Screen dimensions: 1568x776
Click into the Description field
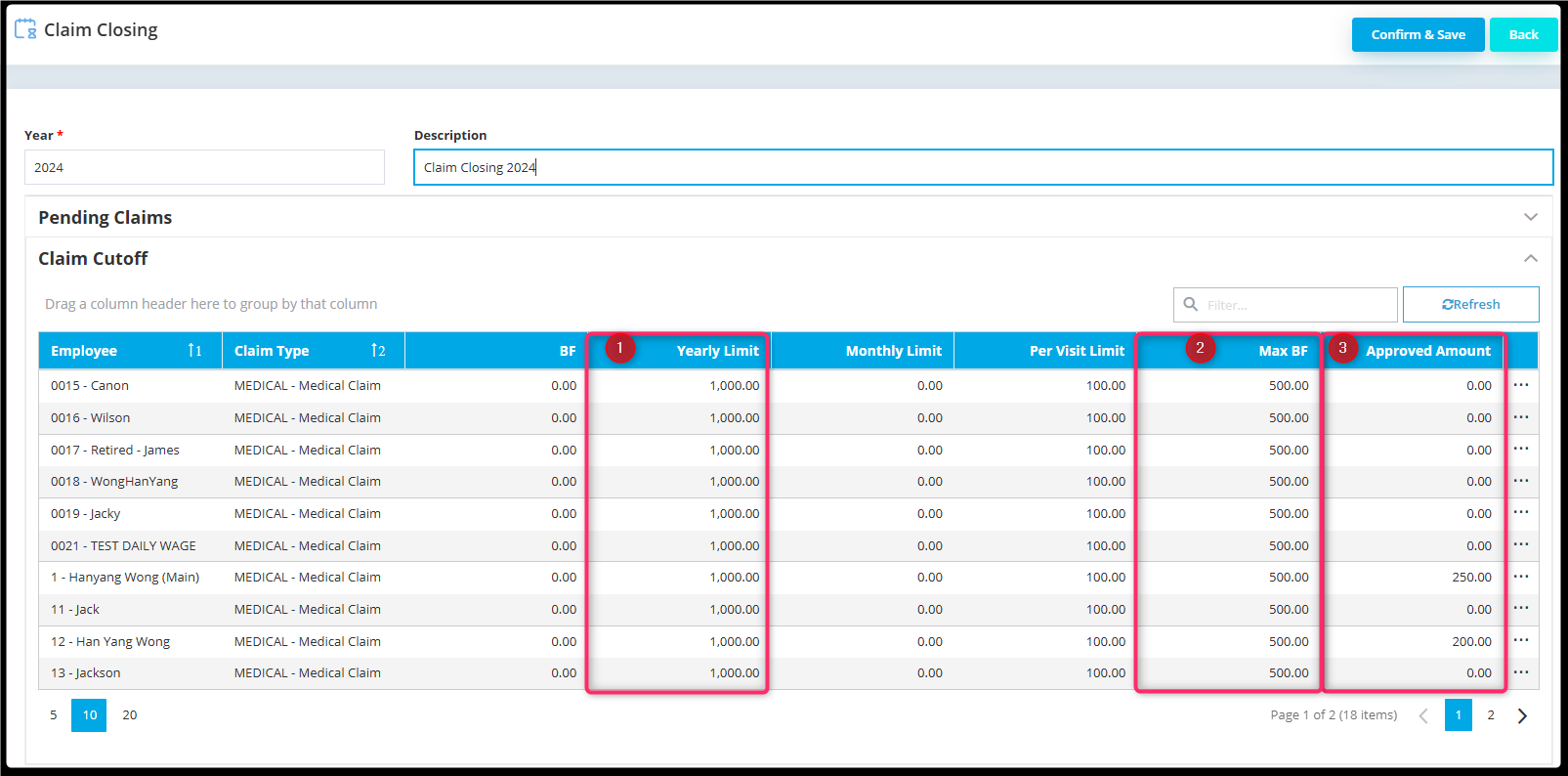(984, 167)
